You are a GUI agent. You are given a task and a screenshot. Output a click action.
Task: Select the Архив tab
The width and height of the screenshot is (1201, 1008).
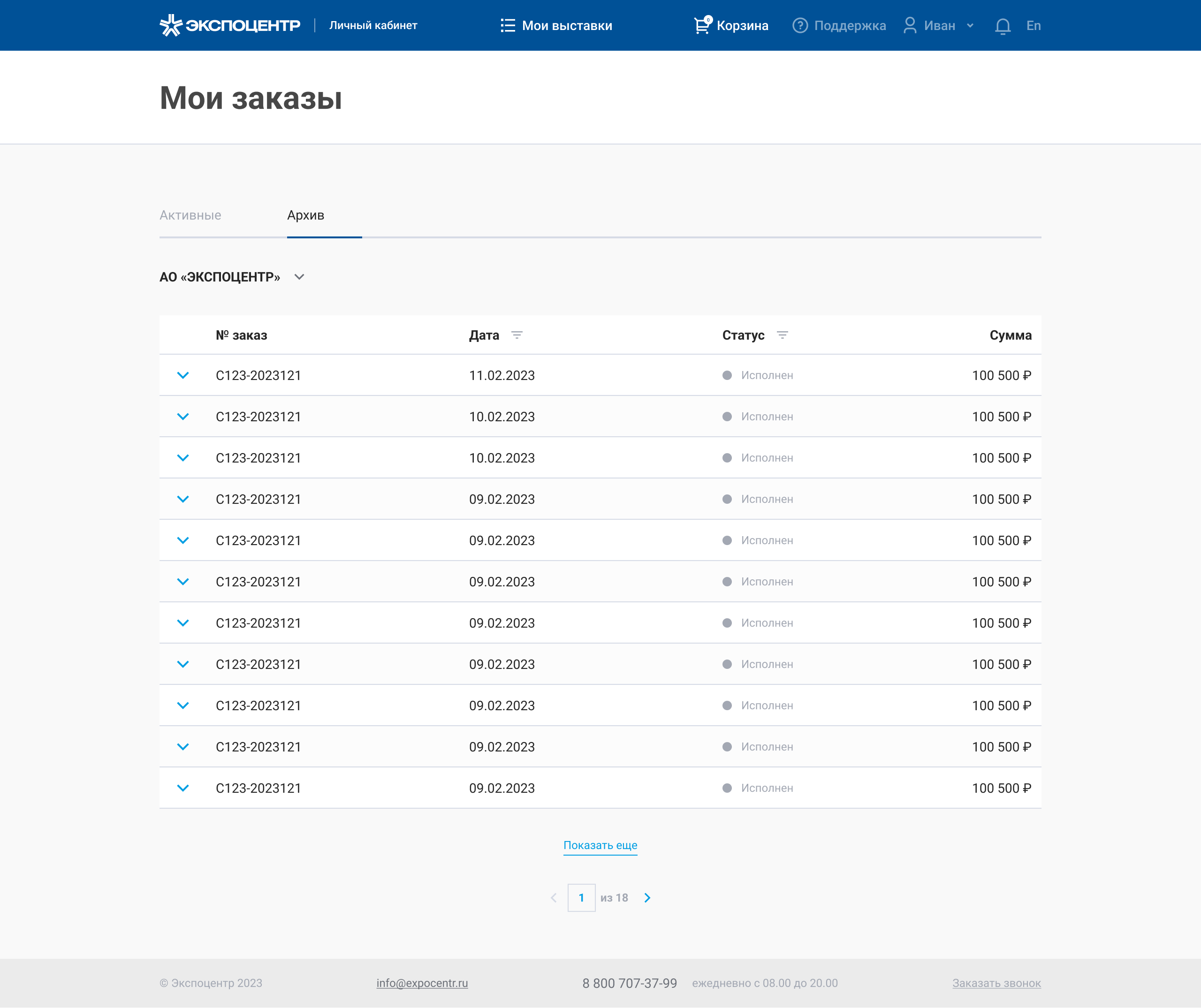tap(305, 215)
